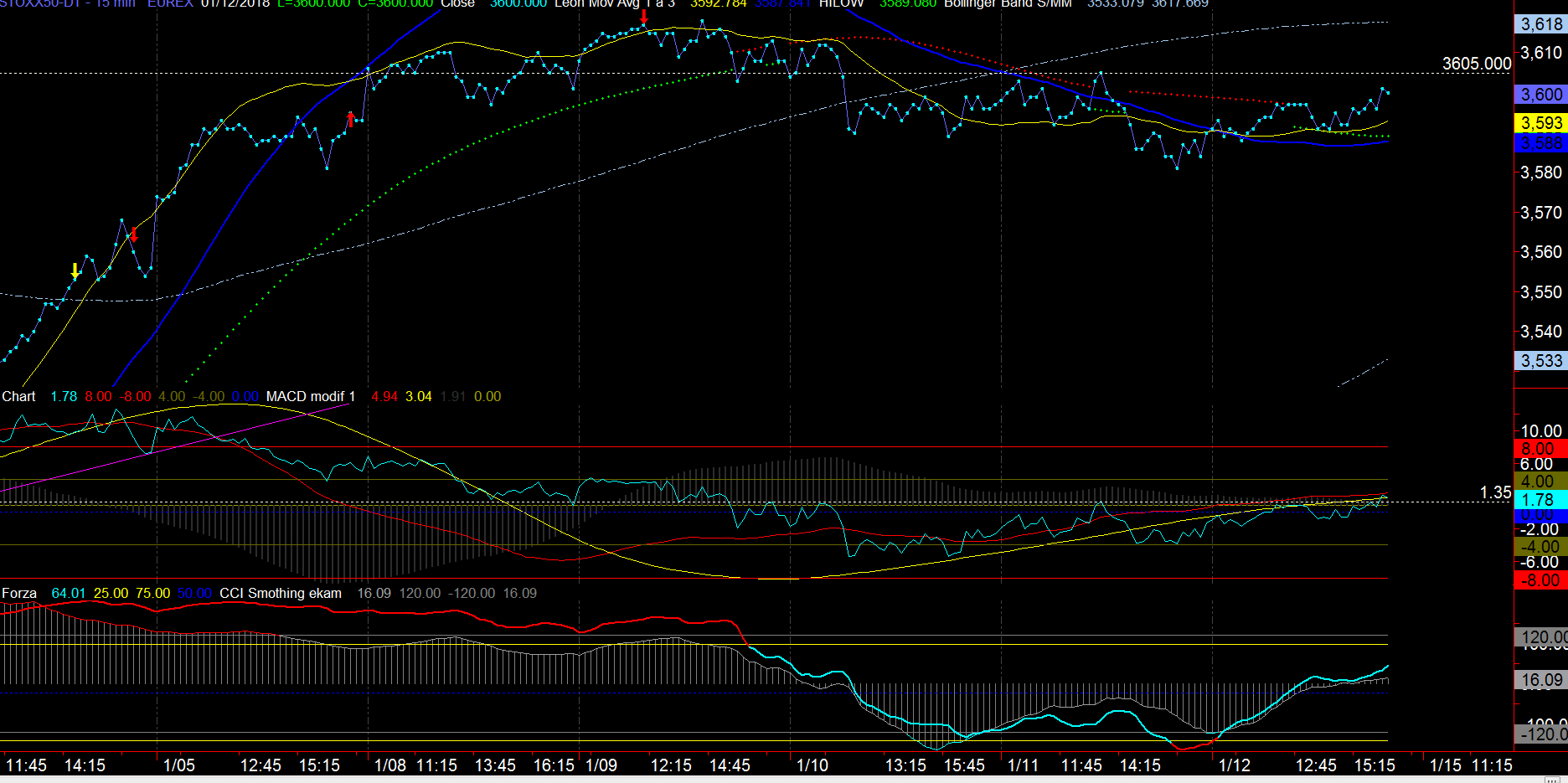Click the 1/10 date on the time axis
1568x783 pixels.
coord(812,765)
